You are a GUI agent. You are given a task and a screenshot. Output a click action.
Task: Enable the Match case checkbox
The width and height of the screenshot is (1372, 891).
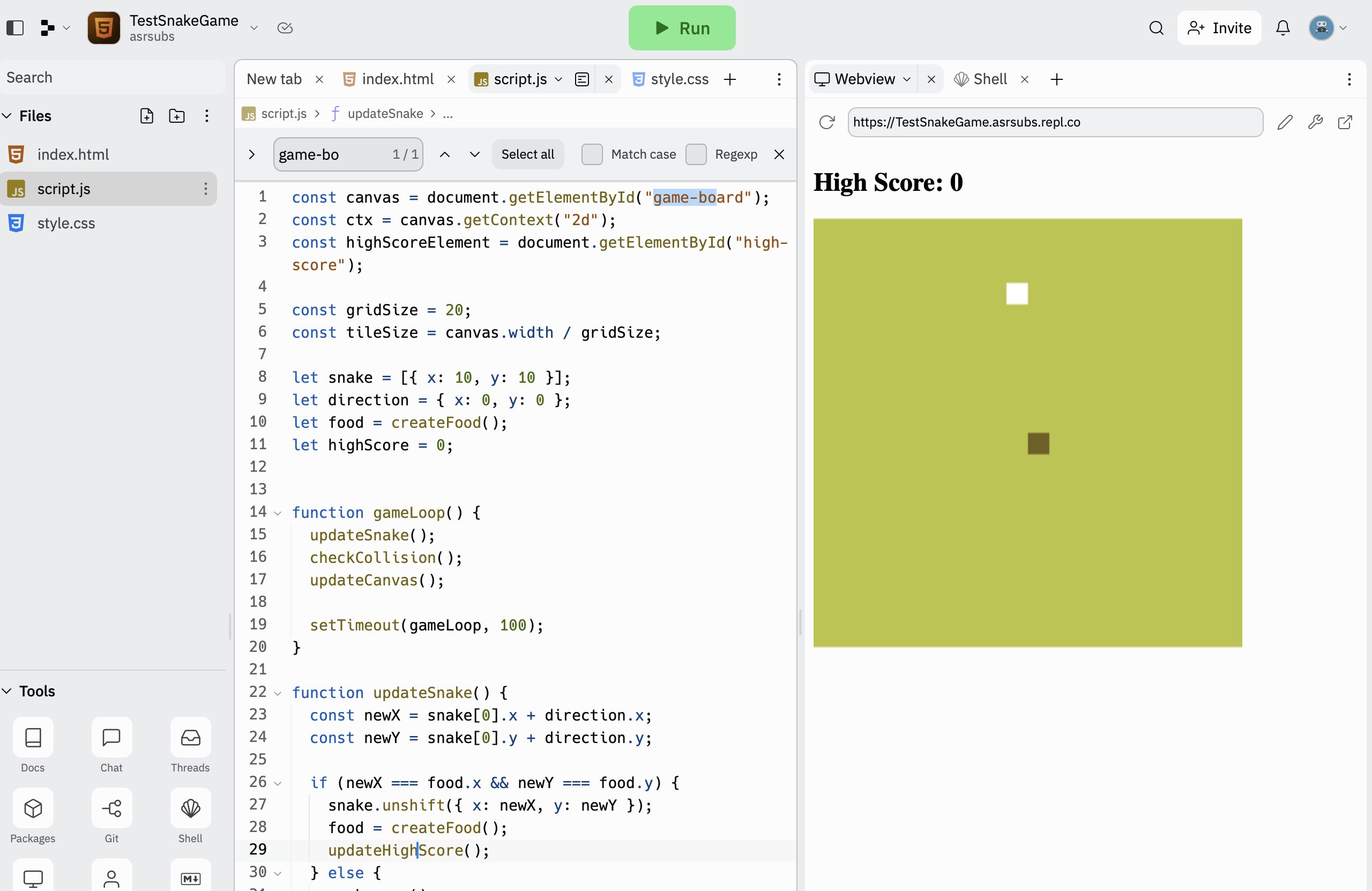(x=592, y=154)
